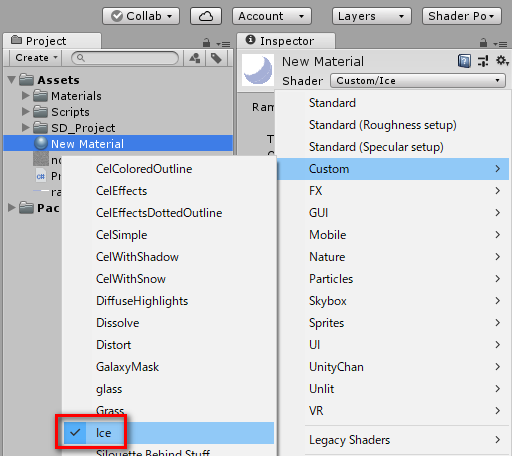Toggle the Project panel lock icon
This screenshot has height=456, width=512.
pyautogui.click(x=207, y=43)
